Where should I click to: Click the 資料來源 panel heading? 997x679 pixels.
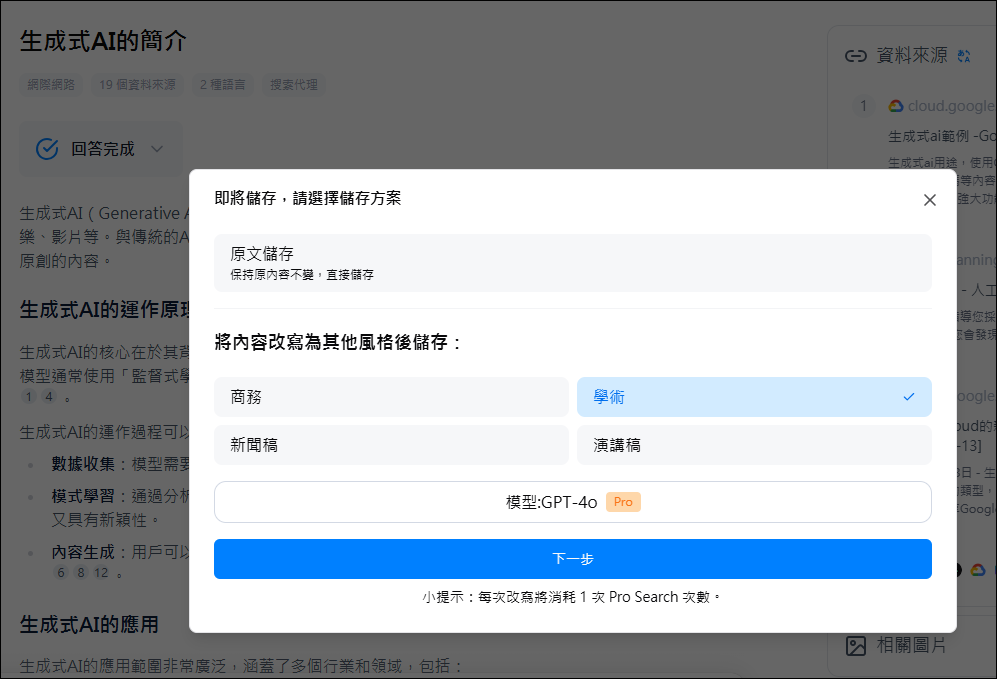tap(912, 56)
